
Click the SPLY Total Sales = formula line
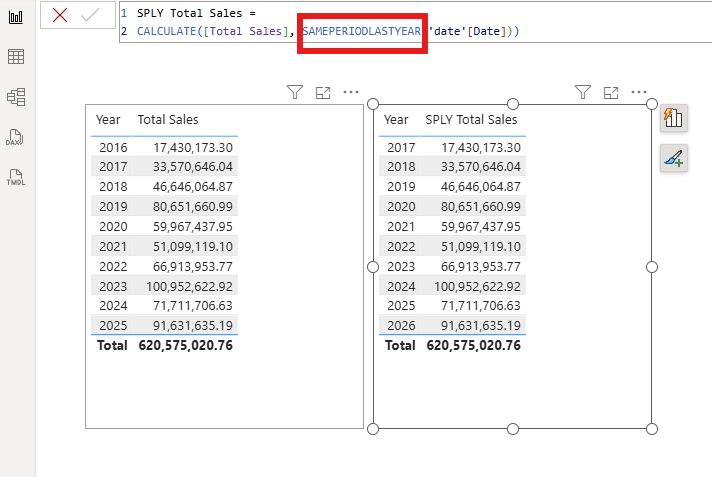coord(196,13)
